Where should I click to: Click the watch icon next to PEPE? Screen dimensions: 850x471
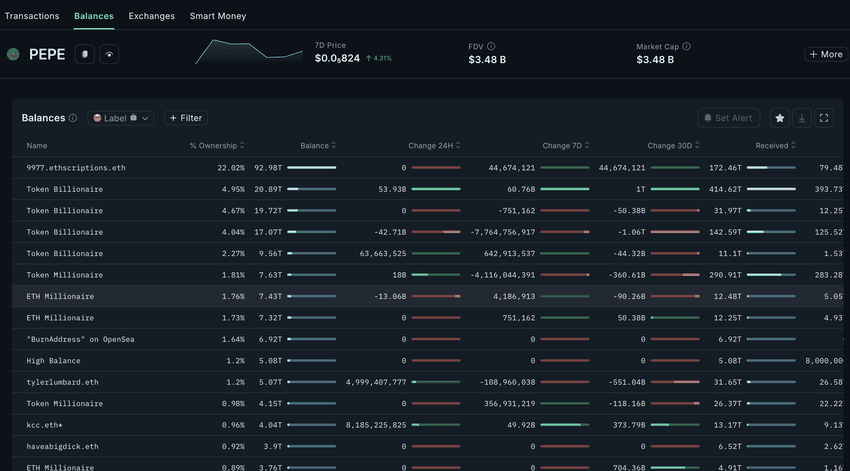[109, 54]
